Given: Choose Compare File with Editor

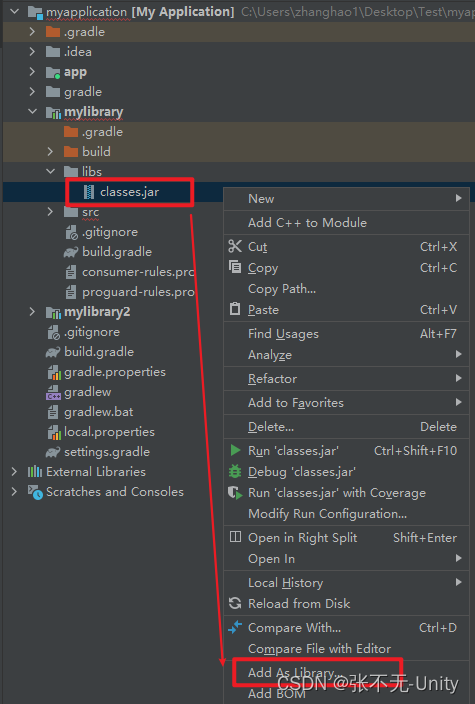Looking at the screenshot, I should click(346, 648).
